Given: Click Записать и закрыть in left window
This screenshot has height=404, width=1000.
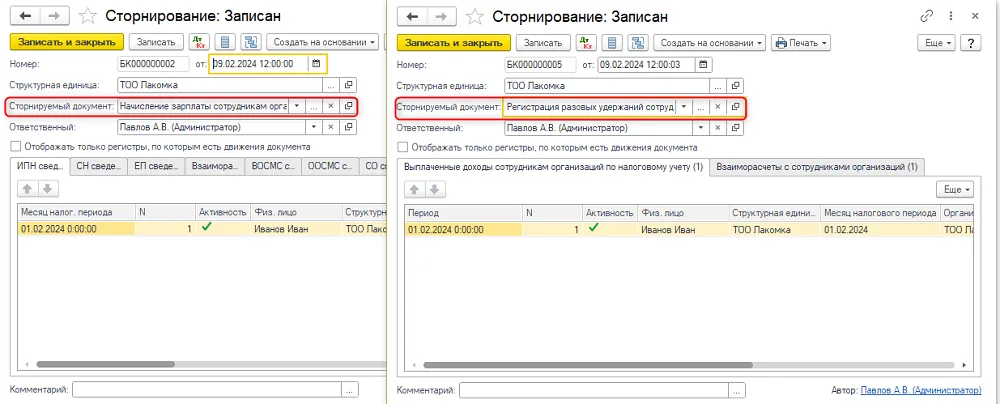Looking at the screenshot, I should [x=66, y=42].
